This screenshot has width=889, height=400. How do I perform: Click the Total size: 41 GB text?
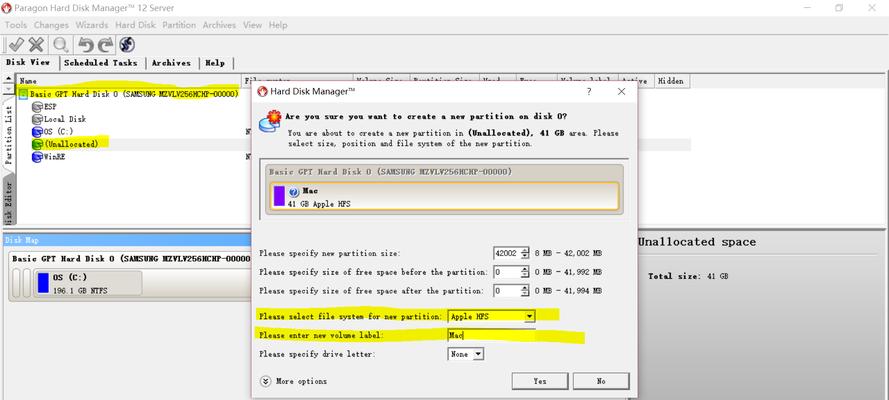point(688,276)
